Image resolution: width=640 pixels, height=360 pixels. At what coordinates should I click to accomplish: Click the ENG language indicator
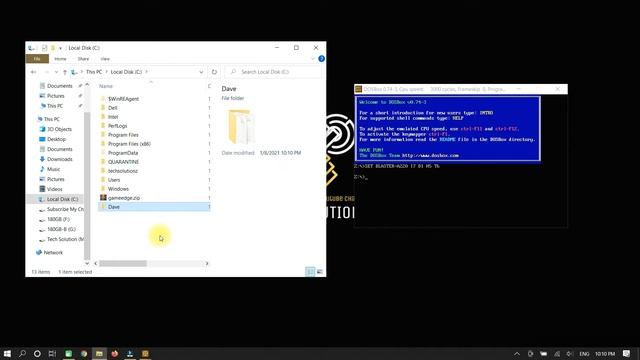tap(584, 353)
